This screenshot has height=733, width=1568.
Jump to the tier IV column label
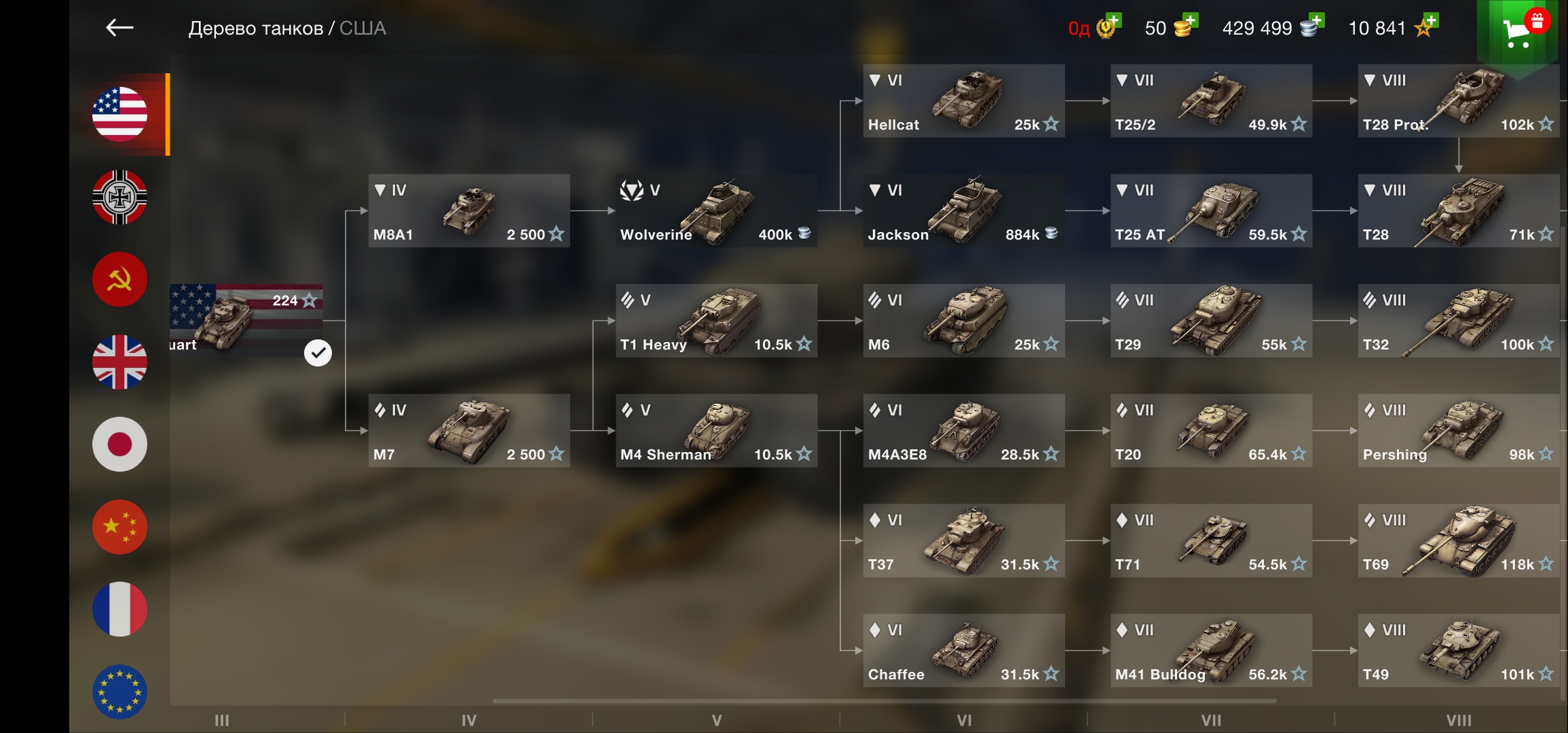point(469,720)
